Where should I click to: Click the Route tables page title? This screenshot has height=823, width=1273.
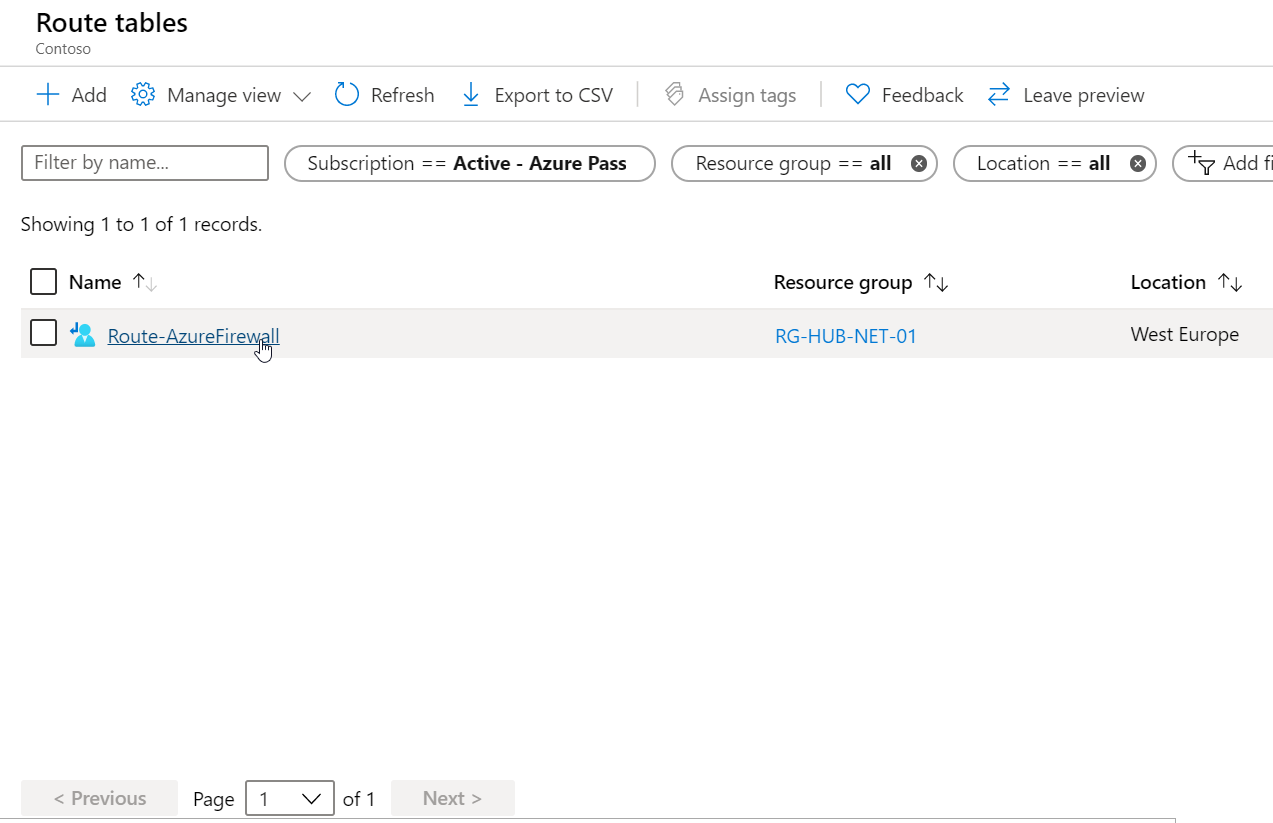(111, 23)
